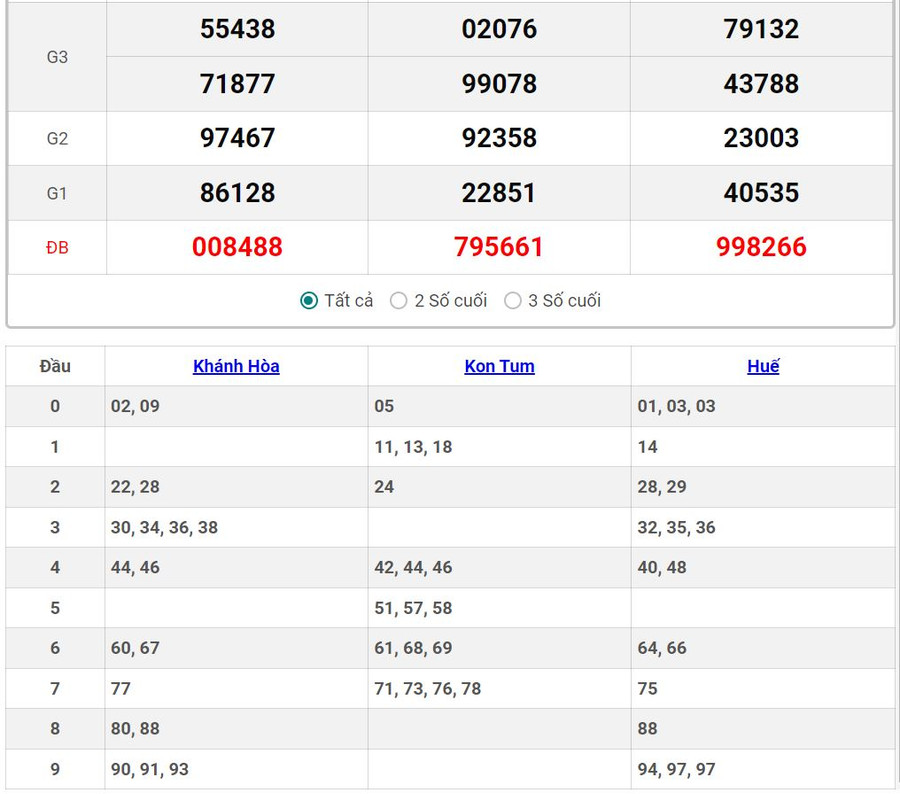Click the G3 result 55438
The image size is (900, 794).
(237, 29)
